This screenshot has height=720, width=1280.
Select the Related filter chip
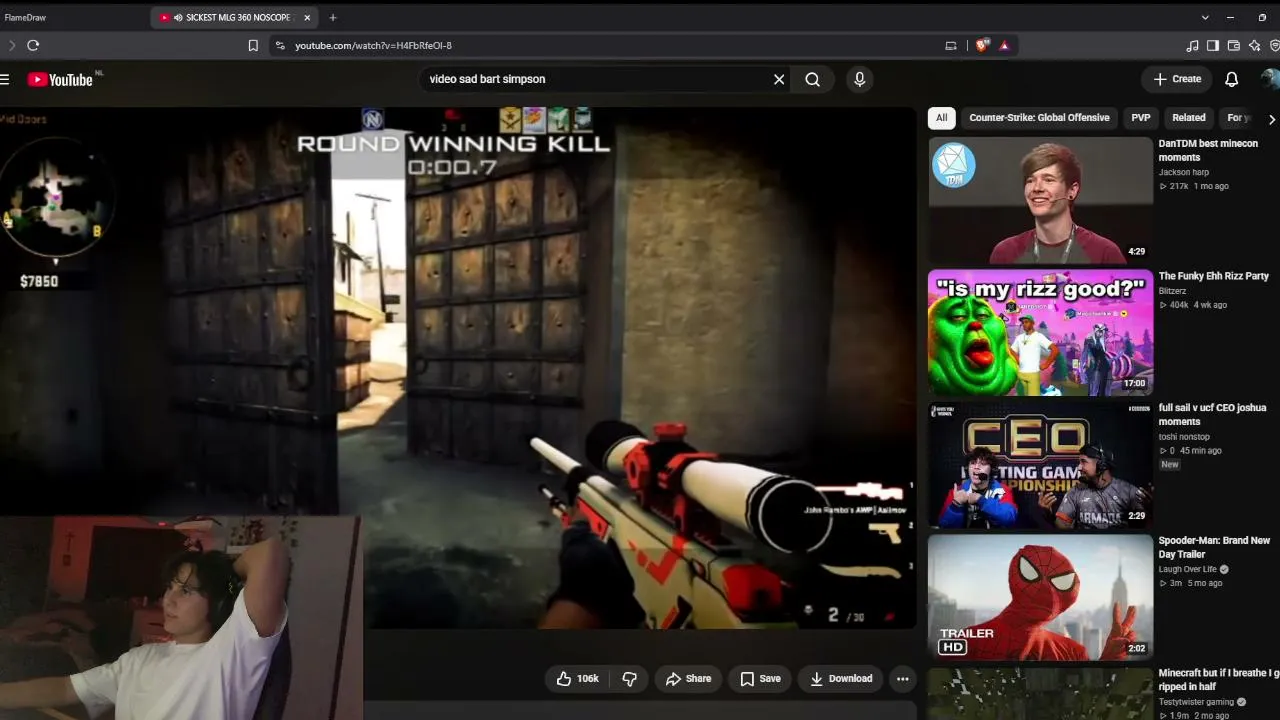(1189, 118)
